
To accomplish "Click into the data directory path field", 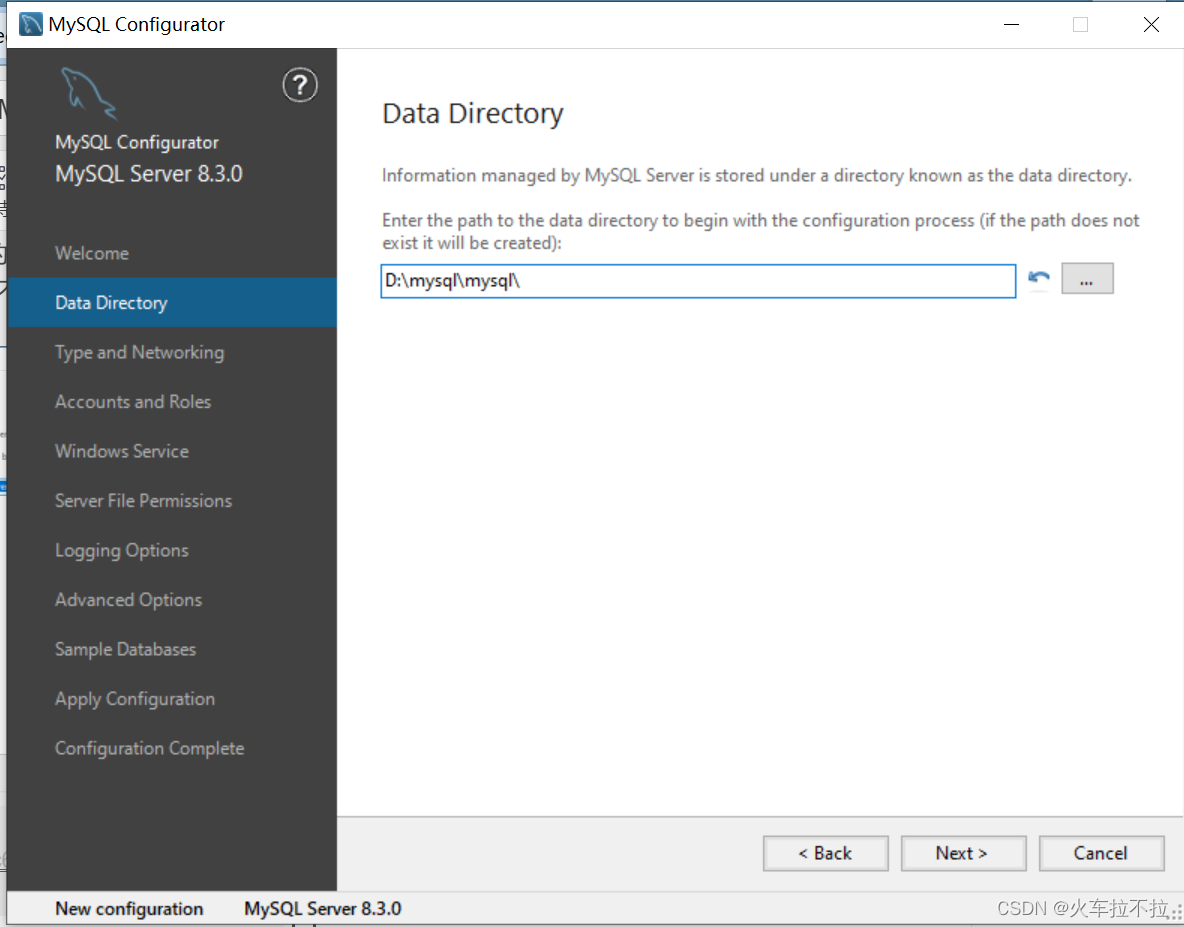I will (x=698, y=281).
